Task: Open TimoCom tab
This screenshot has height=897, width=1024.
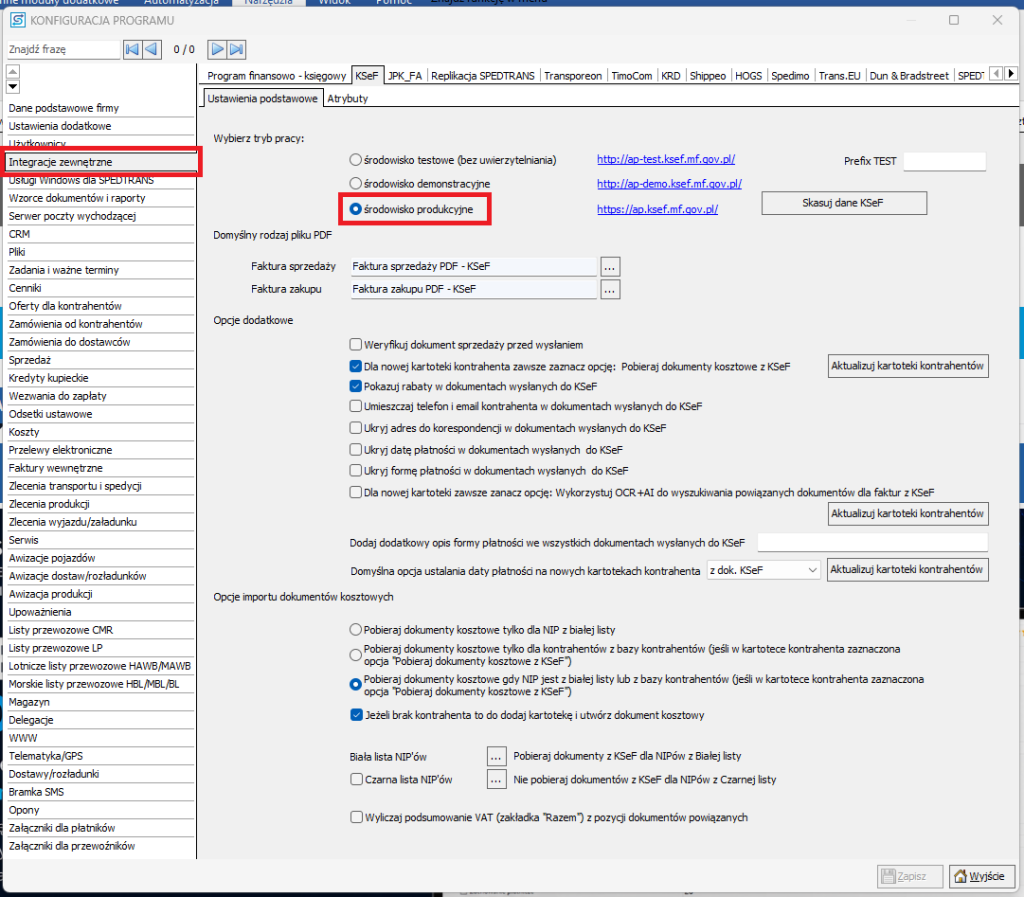Action: click(x=632, y=76)
